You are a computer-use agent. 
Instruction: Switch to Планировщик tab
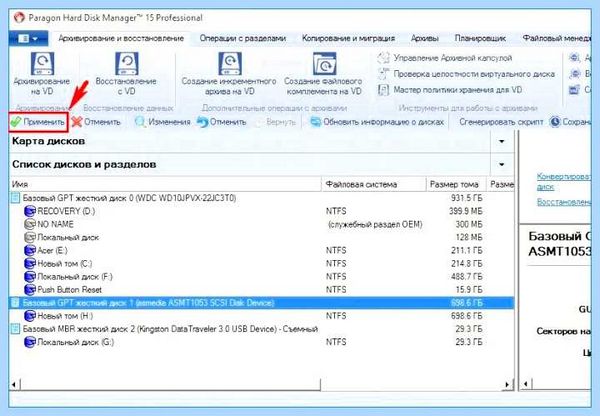(x=480, y=38)
